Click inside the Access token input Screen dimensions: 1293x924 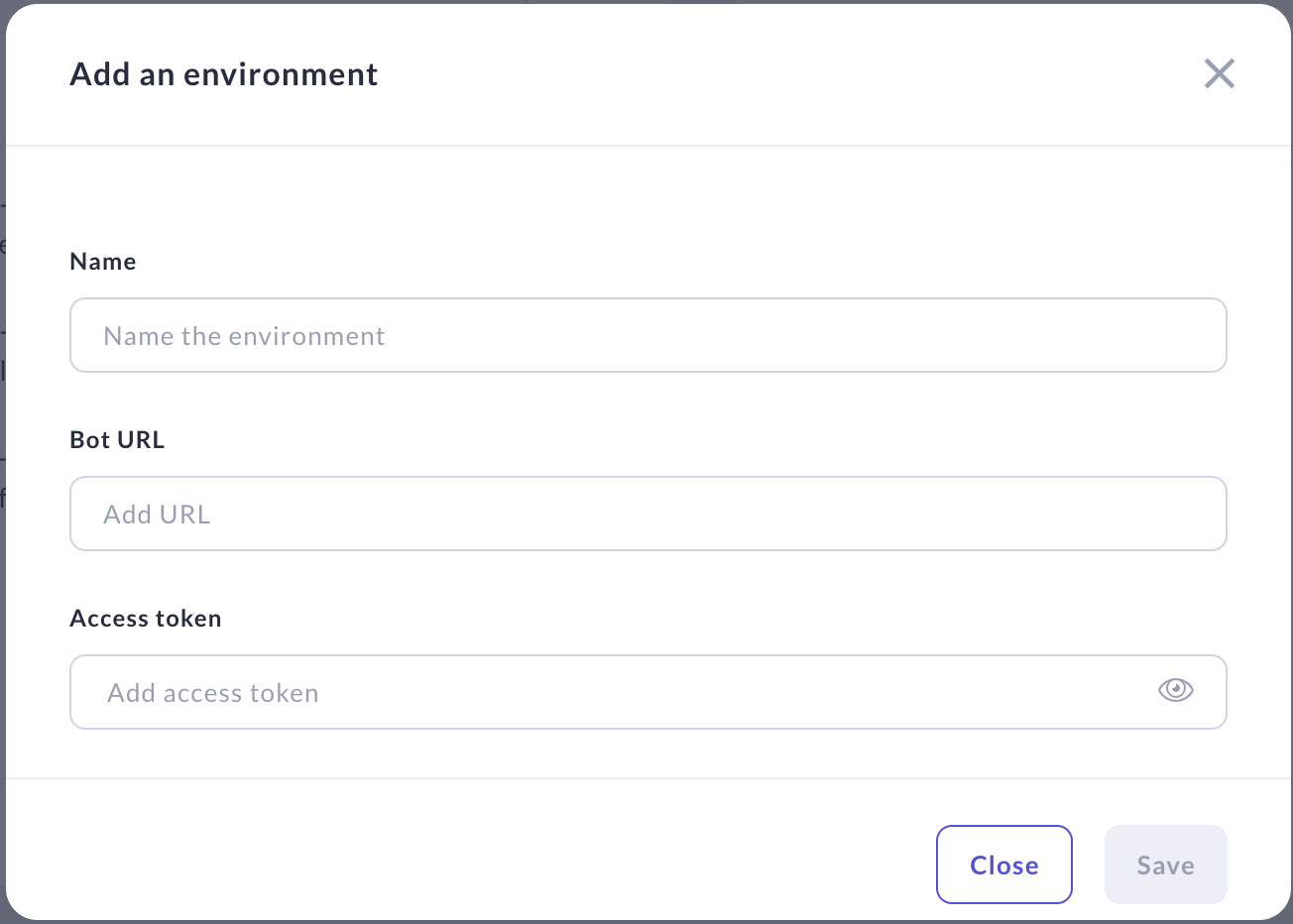615,693
